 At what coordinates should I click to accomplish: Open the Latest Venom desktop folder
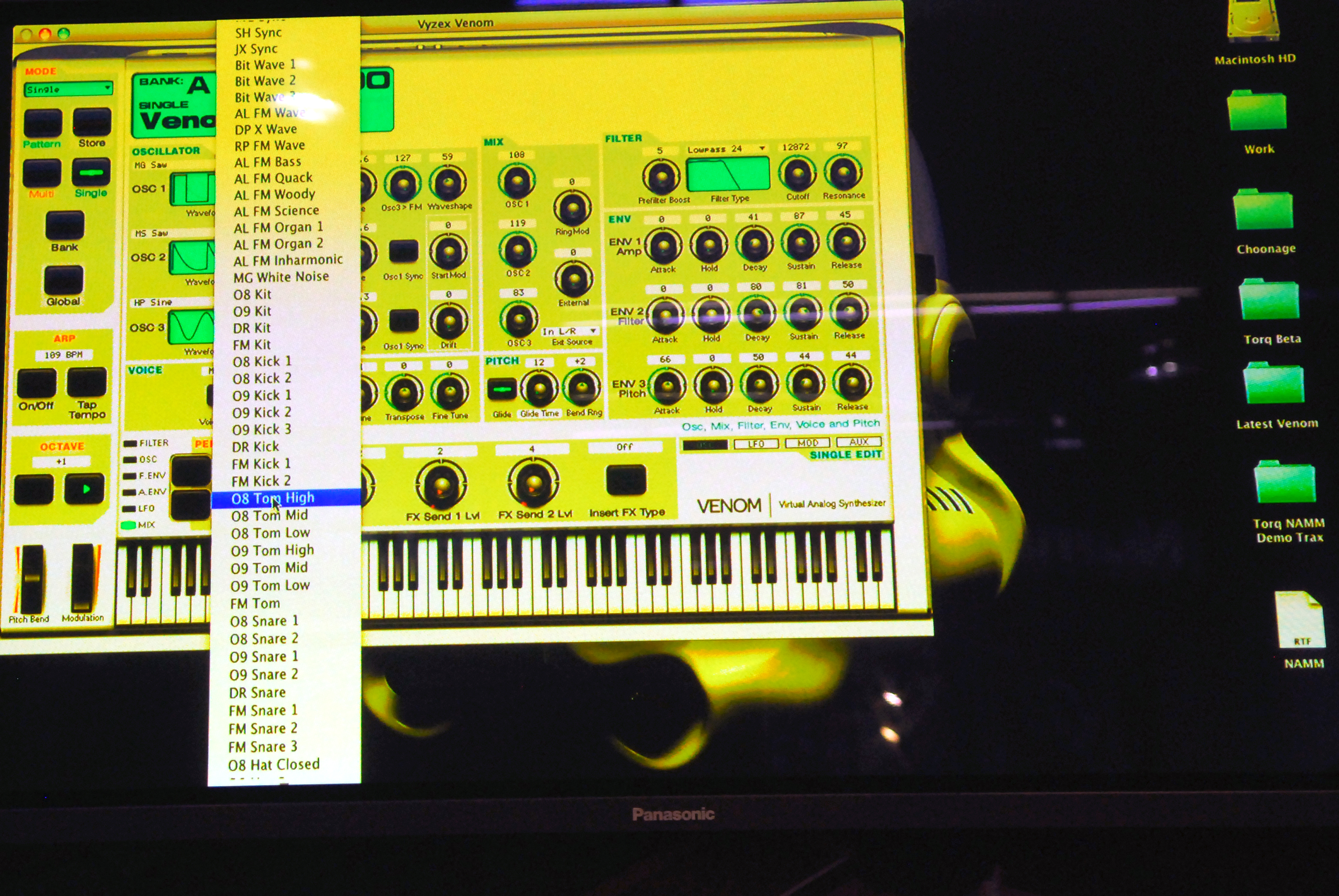point(1274,385)
